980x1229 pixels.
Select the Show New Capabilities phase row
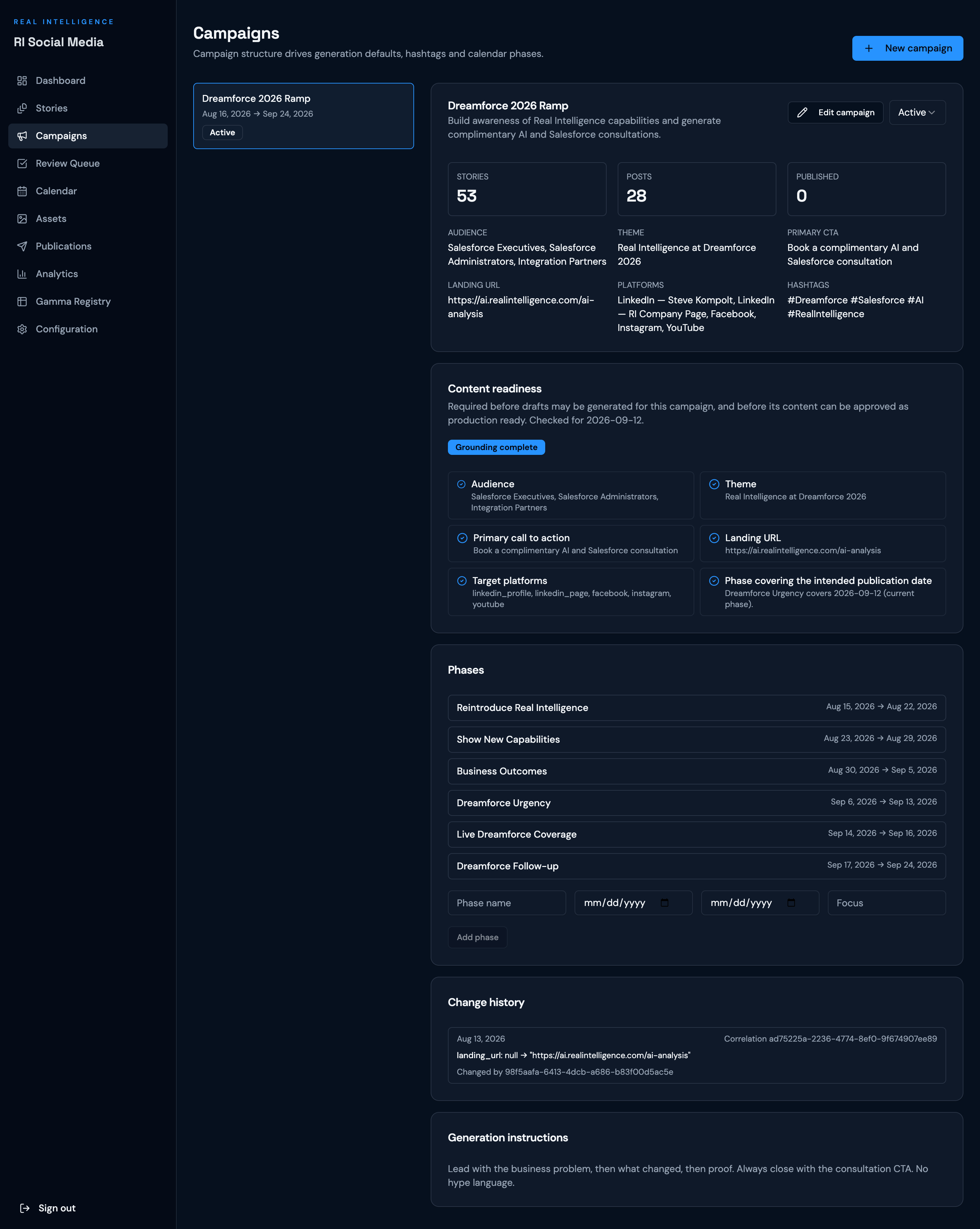pyautogui.click(x=697, y=739)
